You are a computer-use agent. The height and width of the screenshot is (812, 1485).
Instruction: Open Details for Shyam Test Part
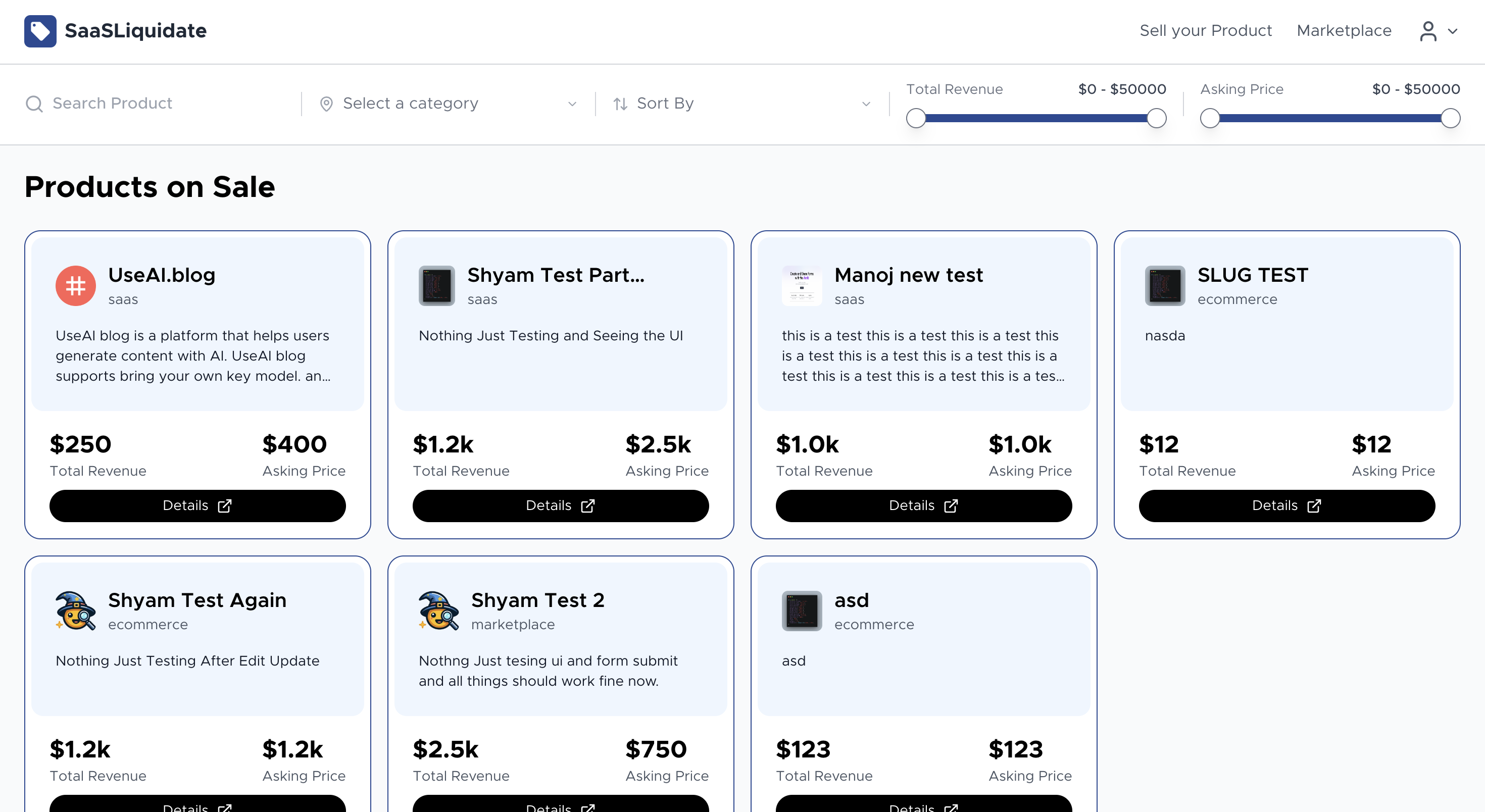(x=560, y=505)
